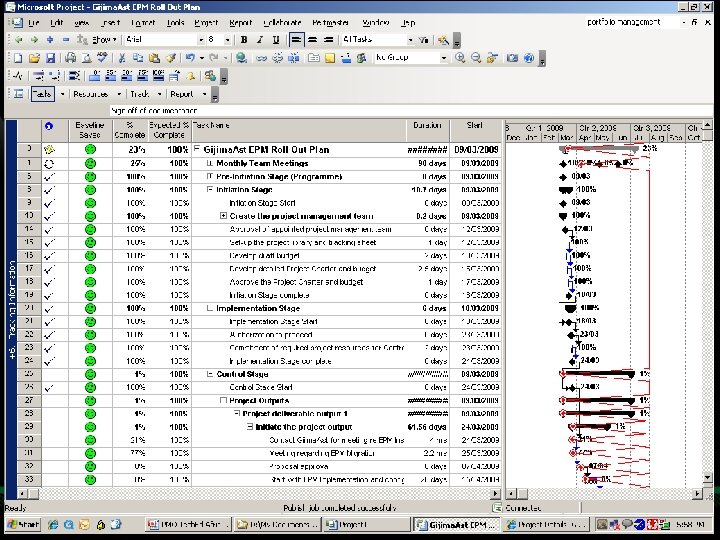Click the task table horizontal scrollbar
This screenshot has width=720, height=540.
pos(259,494)
